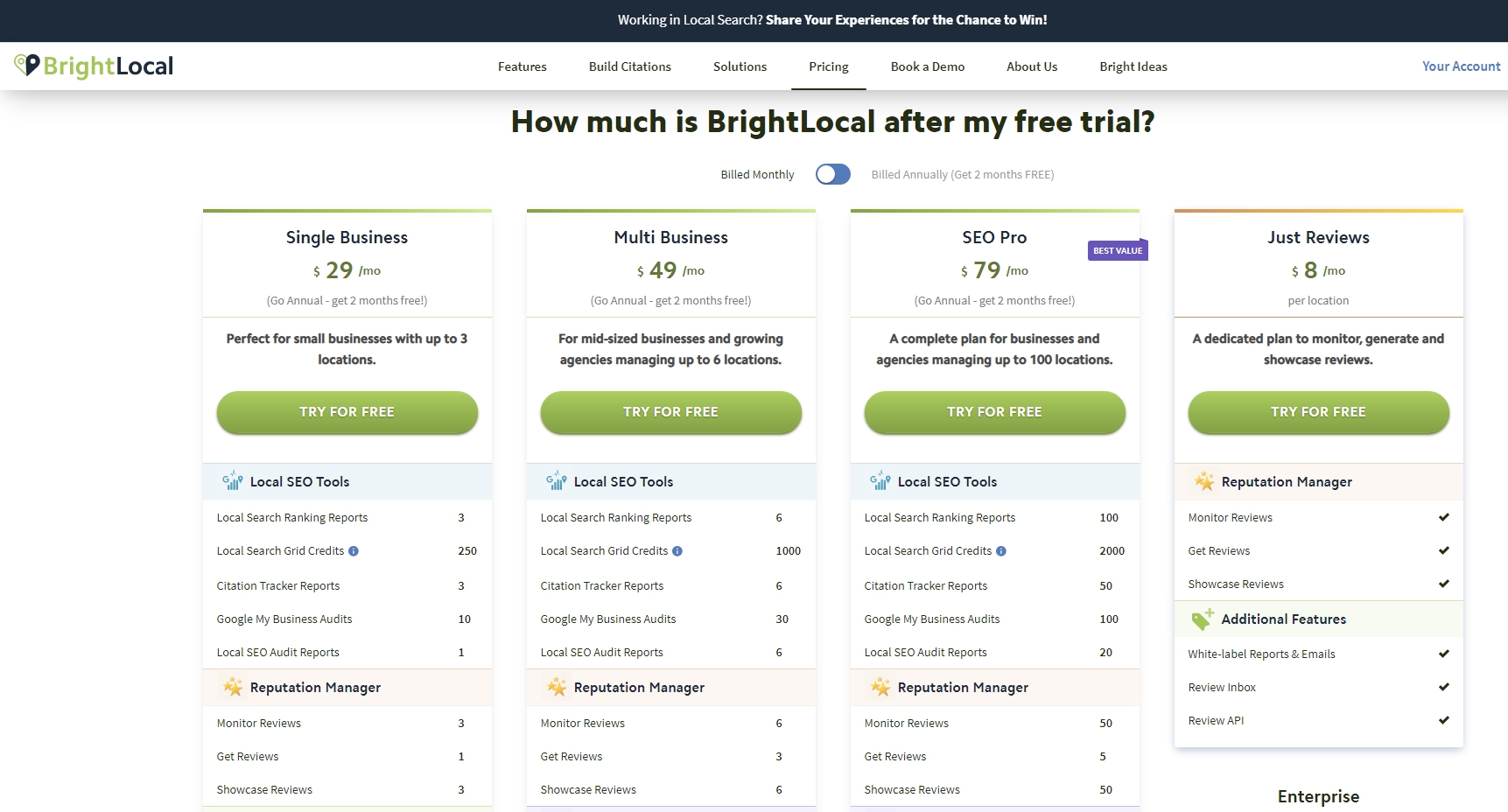The image size is (1508, 812).
Task: Click Single Business $29 /mo price
Action: [x=347, y=270]
